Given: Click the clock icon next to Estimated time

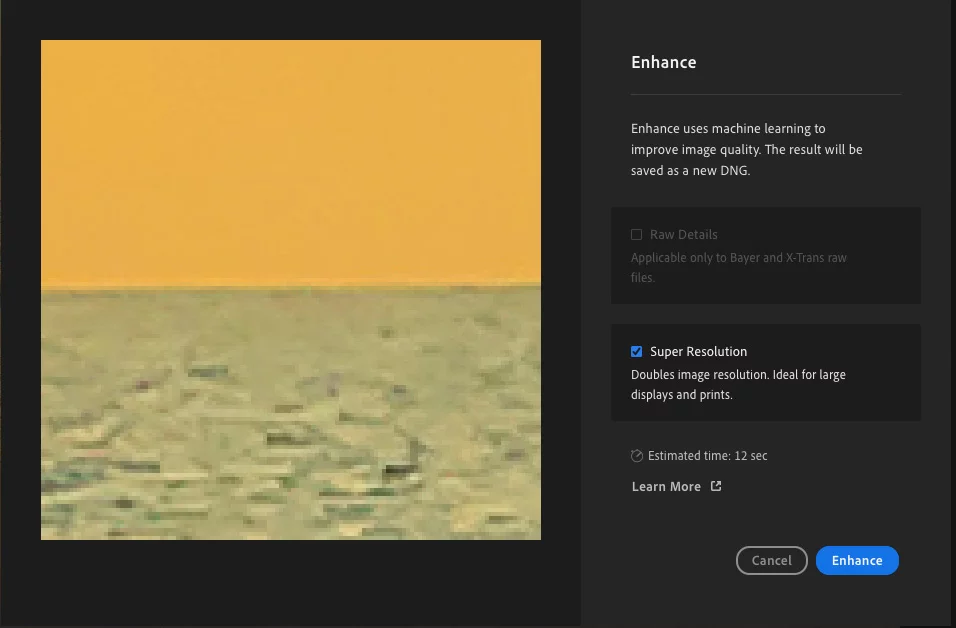Looking at the screenshot, I should point(637,456).
